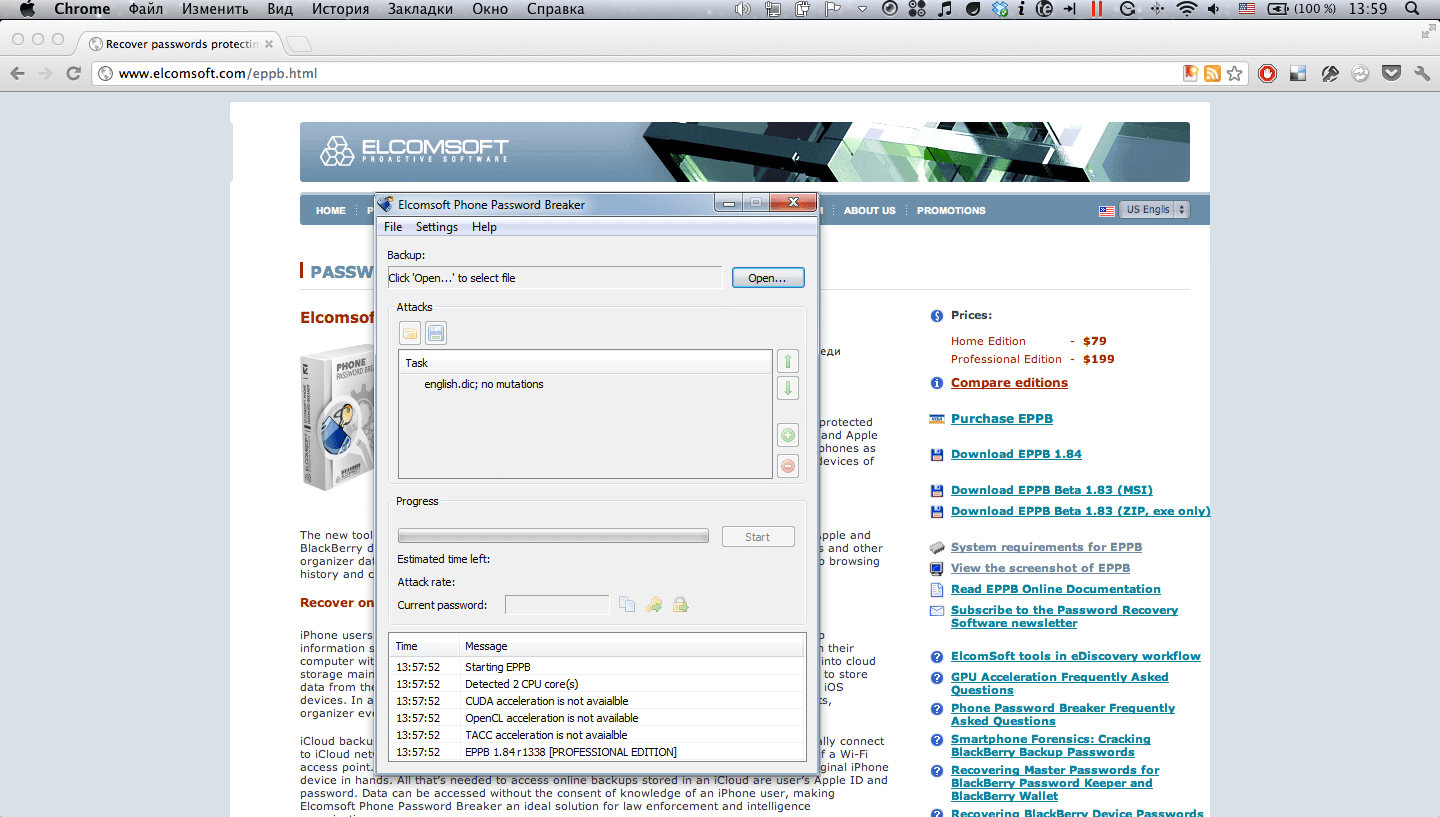Open new tab in Chrome
Image resolution: width=1440 pixels, height=817 pixels.
click(299, 44)
